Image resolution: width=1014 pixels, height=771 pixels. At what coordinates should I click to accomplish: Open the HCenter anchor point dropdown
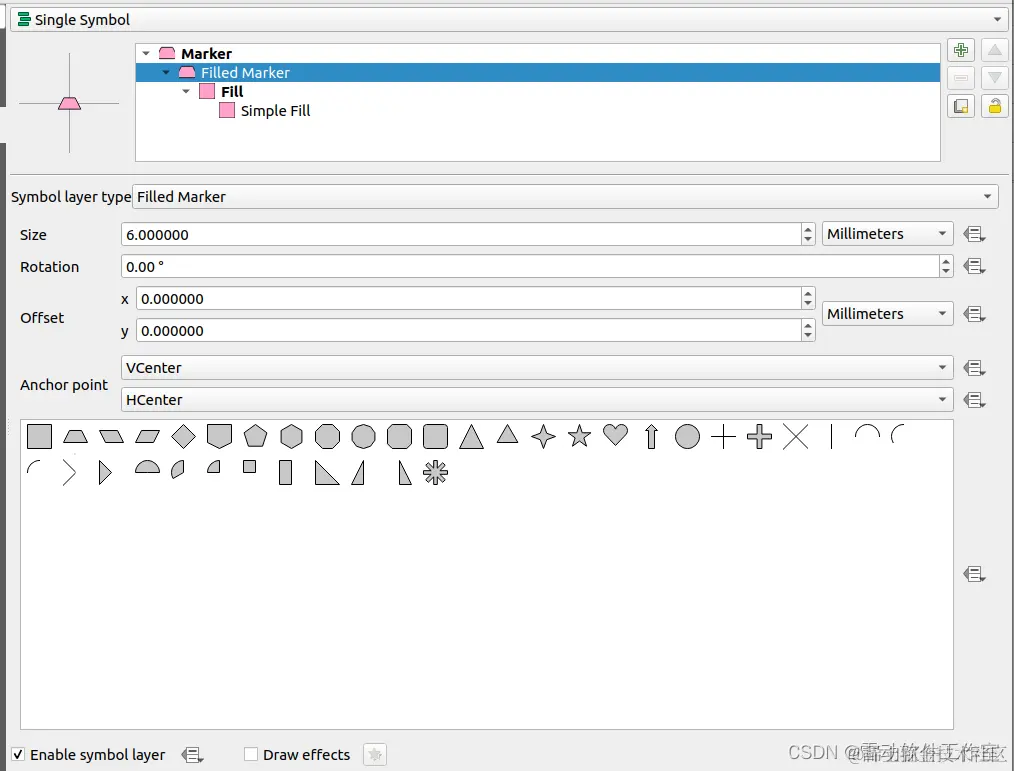[537, 400]
